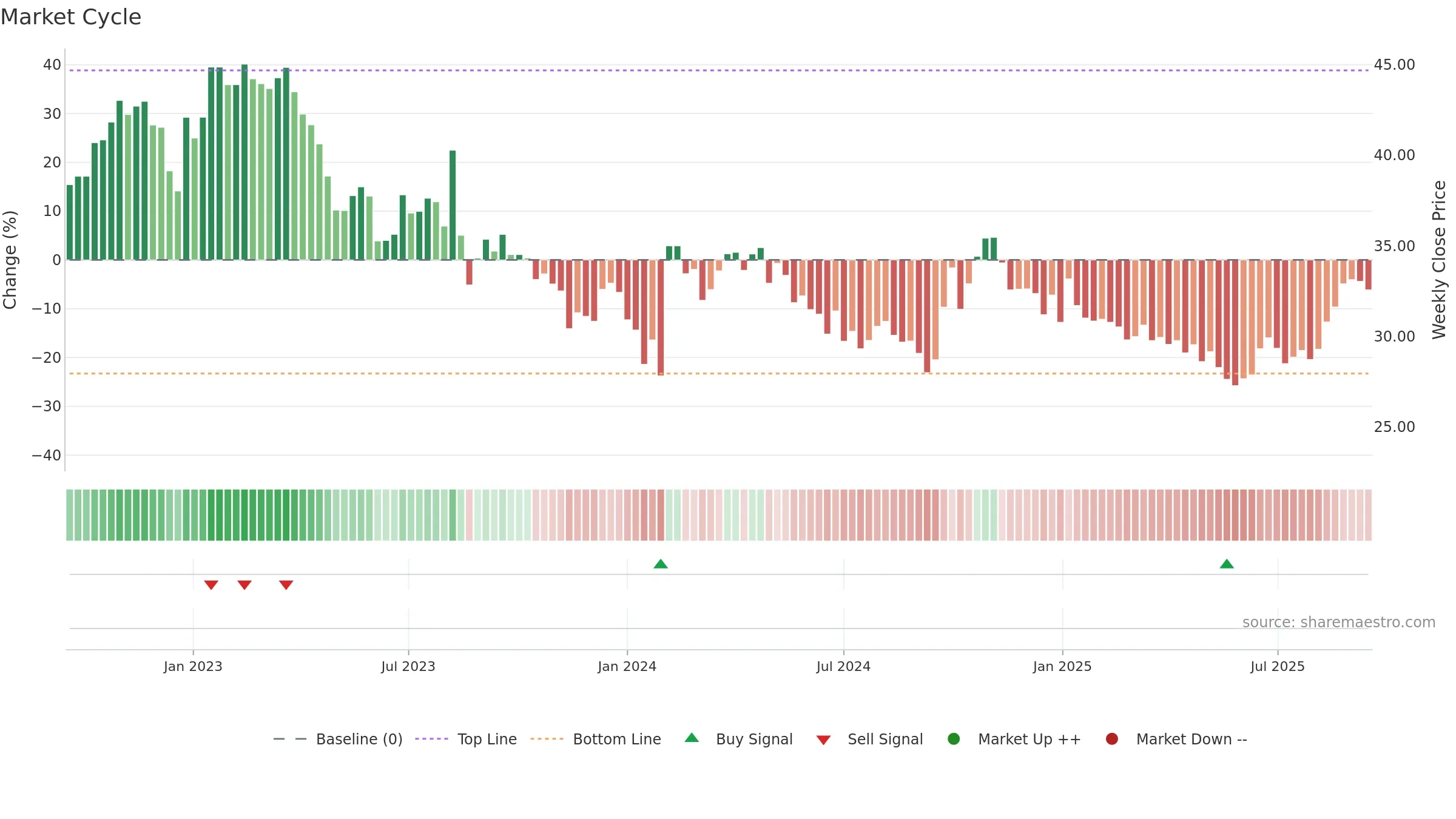Select the middle sell signal marker of the three

pyautogui.click(x=244, y=585)
